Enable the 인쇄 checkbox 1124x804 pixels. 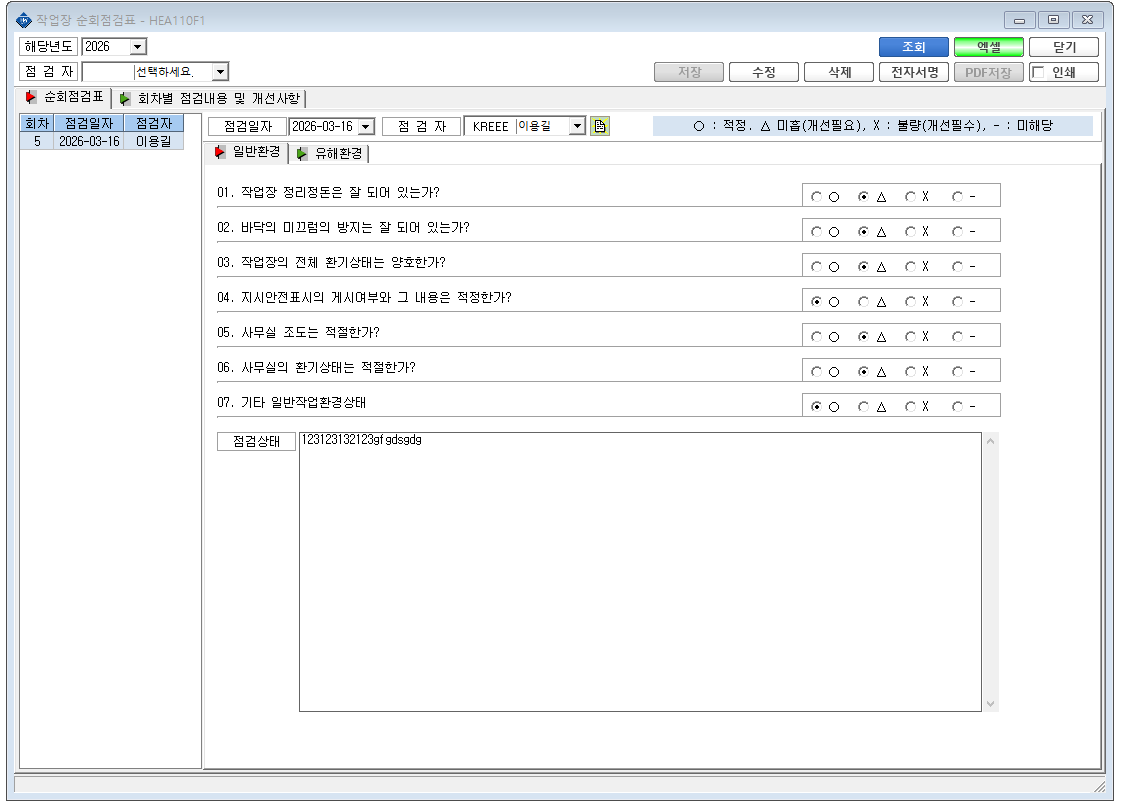[x=1038, y=72]
